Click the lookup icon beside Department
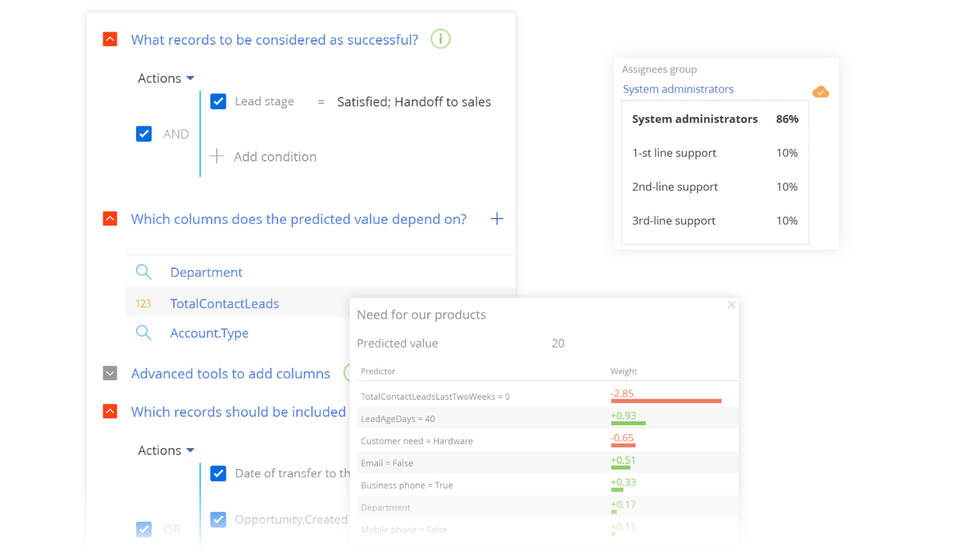The height and width of the screenshot is (560, 960). click(143, 272)
